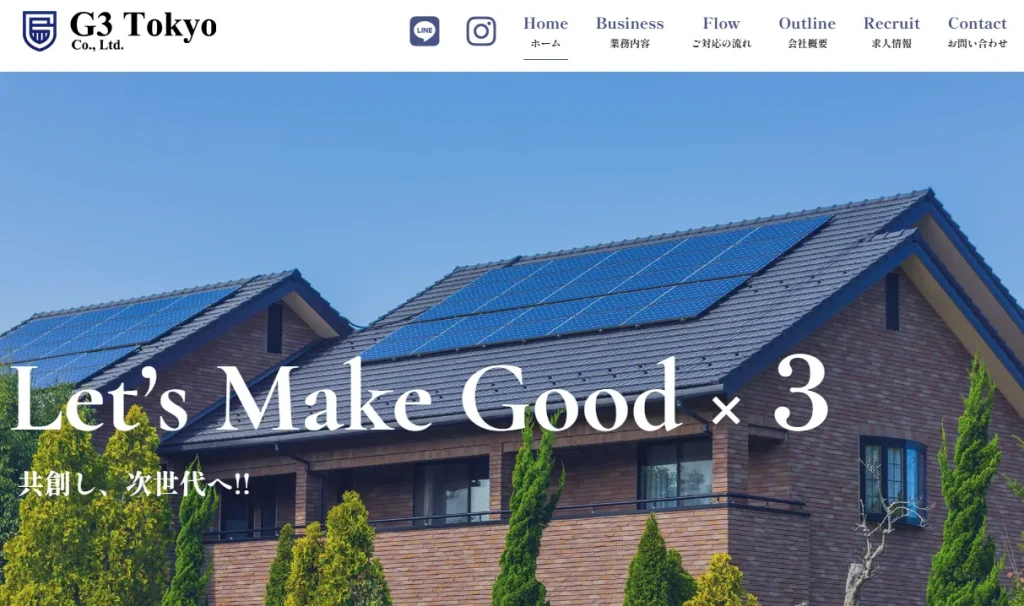Click the Co., Ltd. text under the logo
1024x606 pixels.
click(97, 46)
